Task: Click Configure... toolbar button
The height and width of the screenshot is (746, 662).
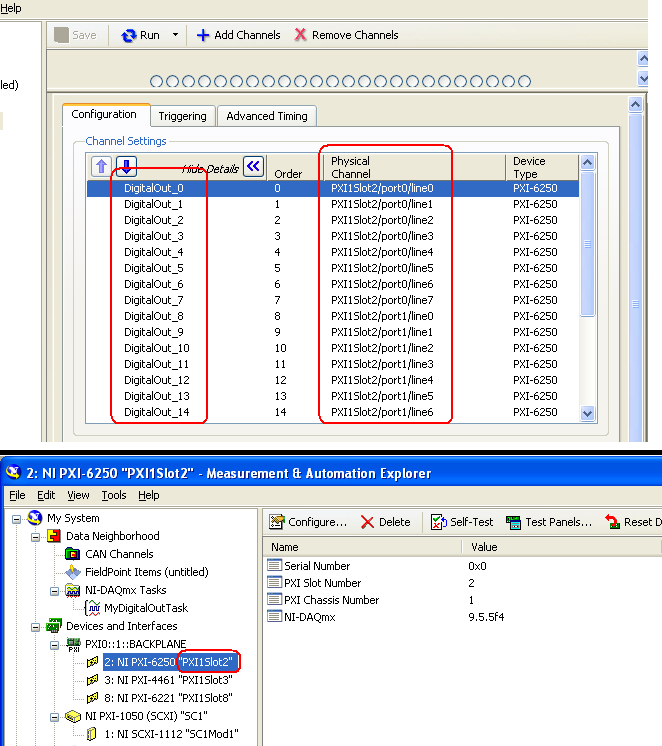Action: (x=308, y=522)
